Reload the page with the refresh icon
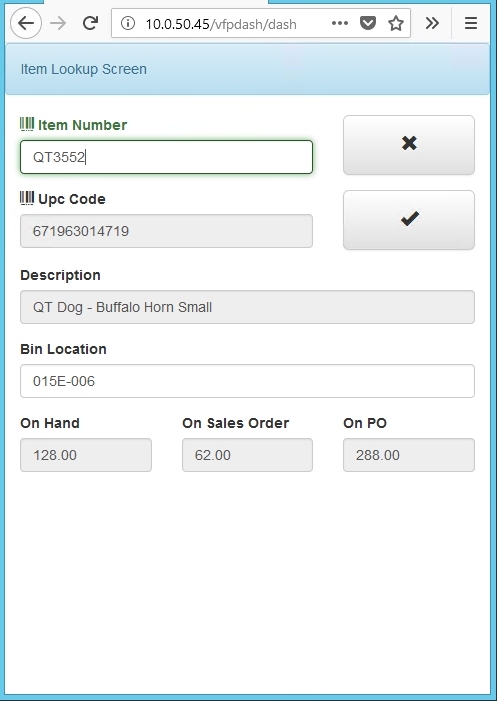The height and width of the screenshot is (701, 497). [x=91, y=23]
